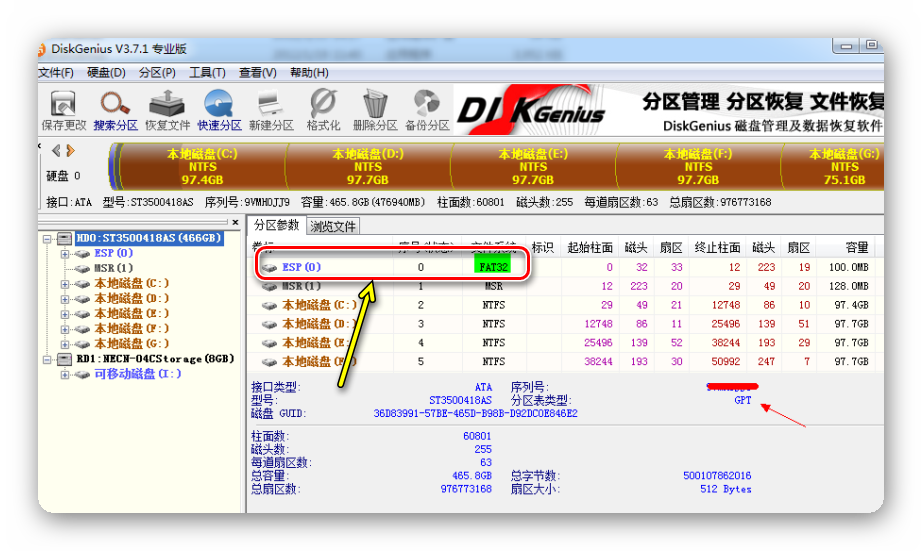Go to next disk with right arrow
This screenshot has width=922, height=551.
71,151
